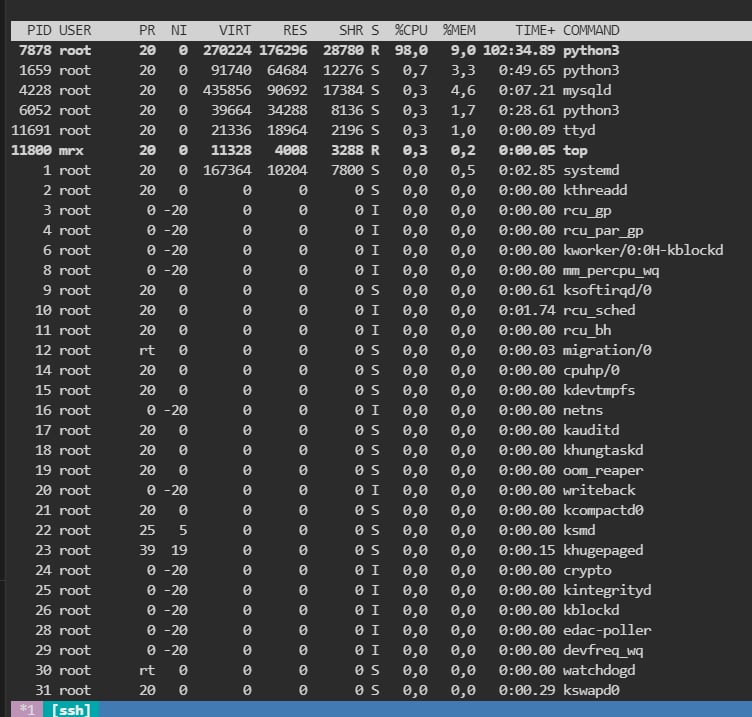Click the writeback process name
752x717 pixels.
click(599, 490)
